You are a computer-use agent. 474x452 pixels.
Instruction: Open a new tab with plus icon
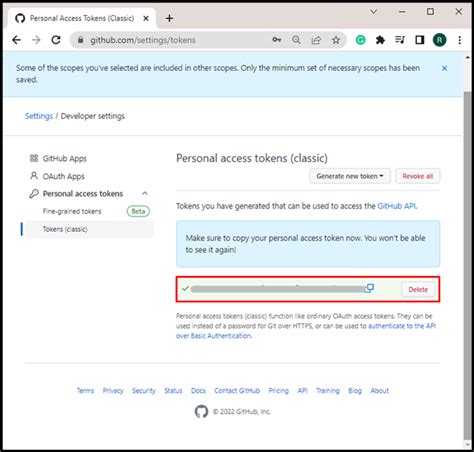click(169, 18)
